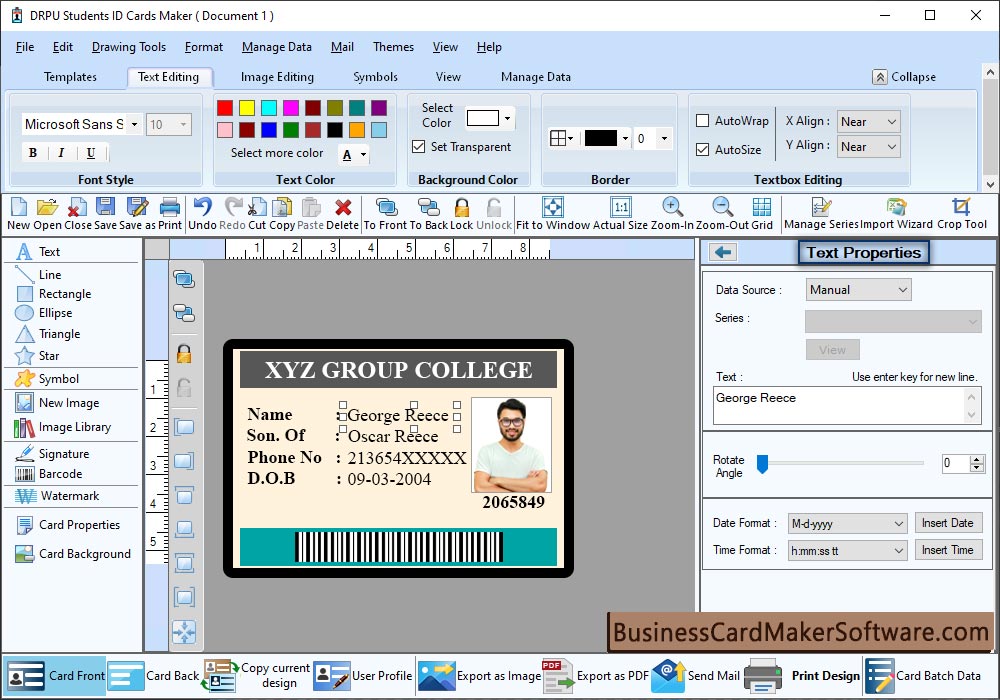Disable the AutoSize checkbox
The image size is (1000, 700).
[x=702, y=149]
